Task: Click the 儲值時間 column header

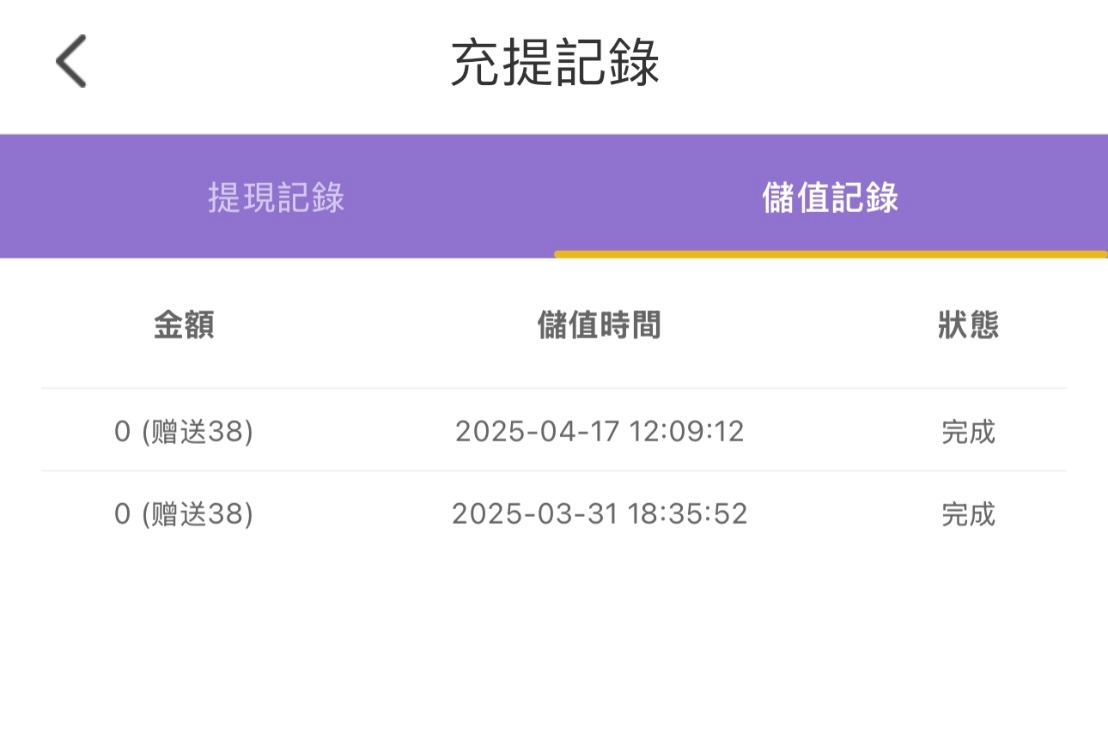Action: click(x=599, y=325)
